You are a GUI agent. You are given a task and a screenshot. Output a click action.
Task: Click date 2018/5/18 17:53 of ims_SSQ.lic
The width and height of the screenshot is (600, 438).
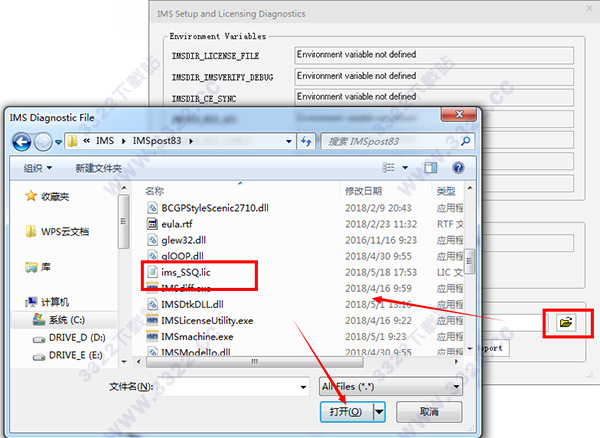point(381,272)
